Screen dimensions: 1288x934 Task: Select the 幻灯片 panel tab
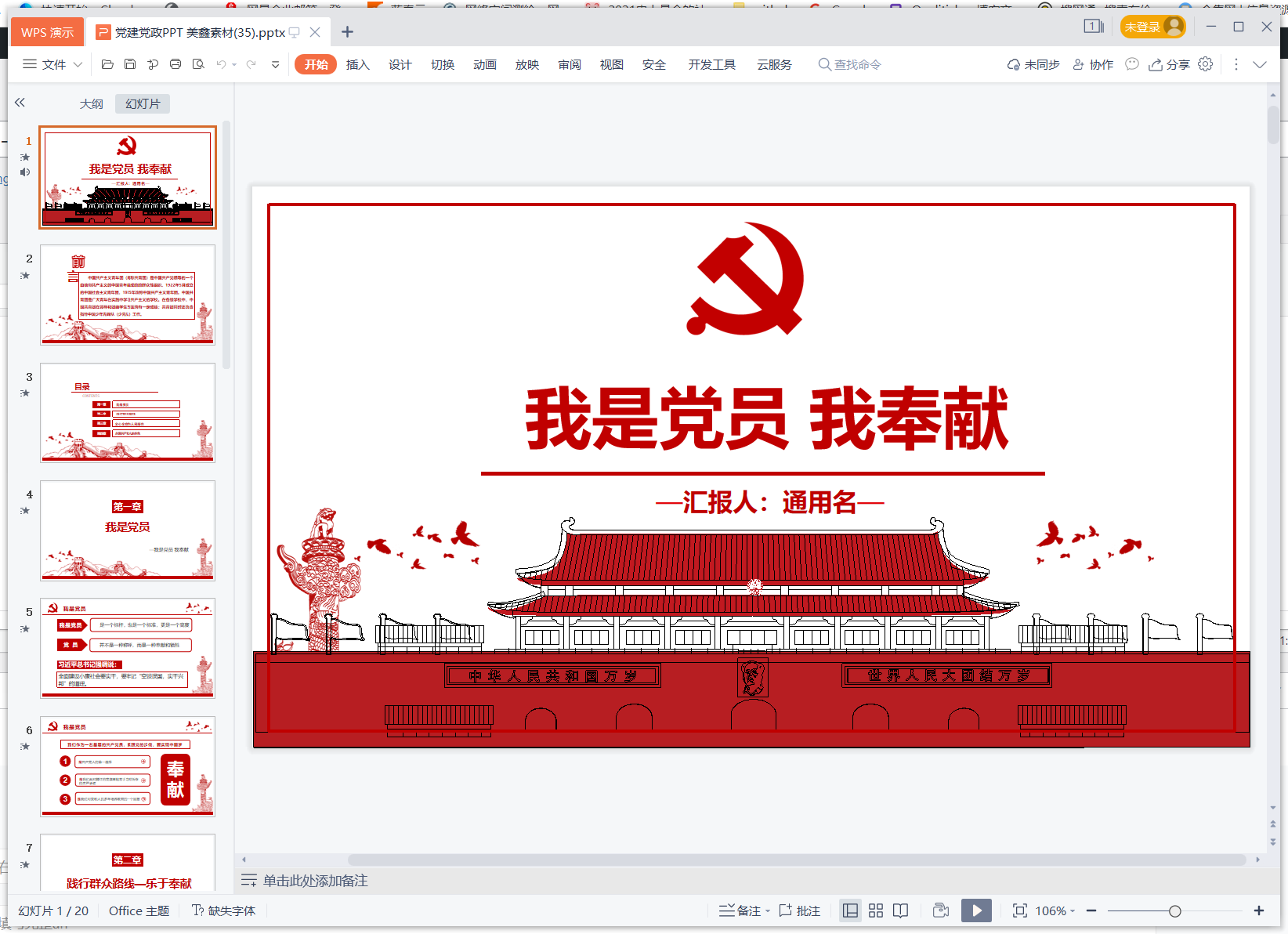click(143, 103)
